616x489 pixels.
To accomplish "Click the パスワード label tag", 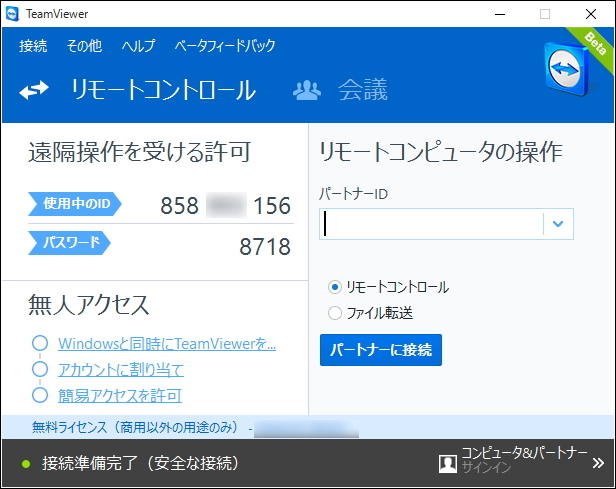I will [70, 243].
